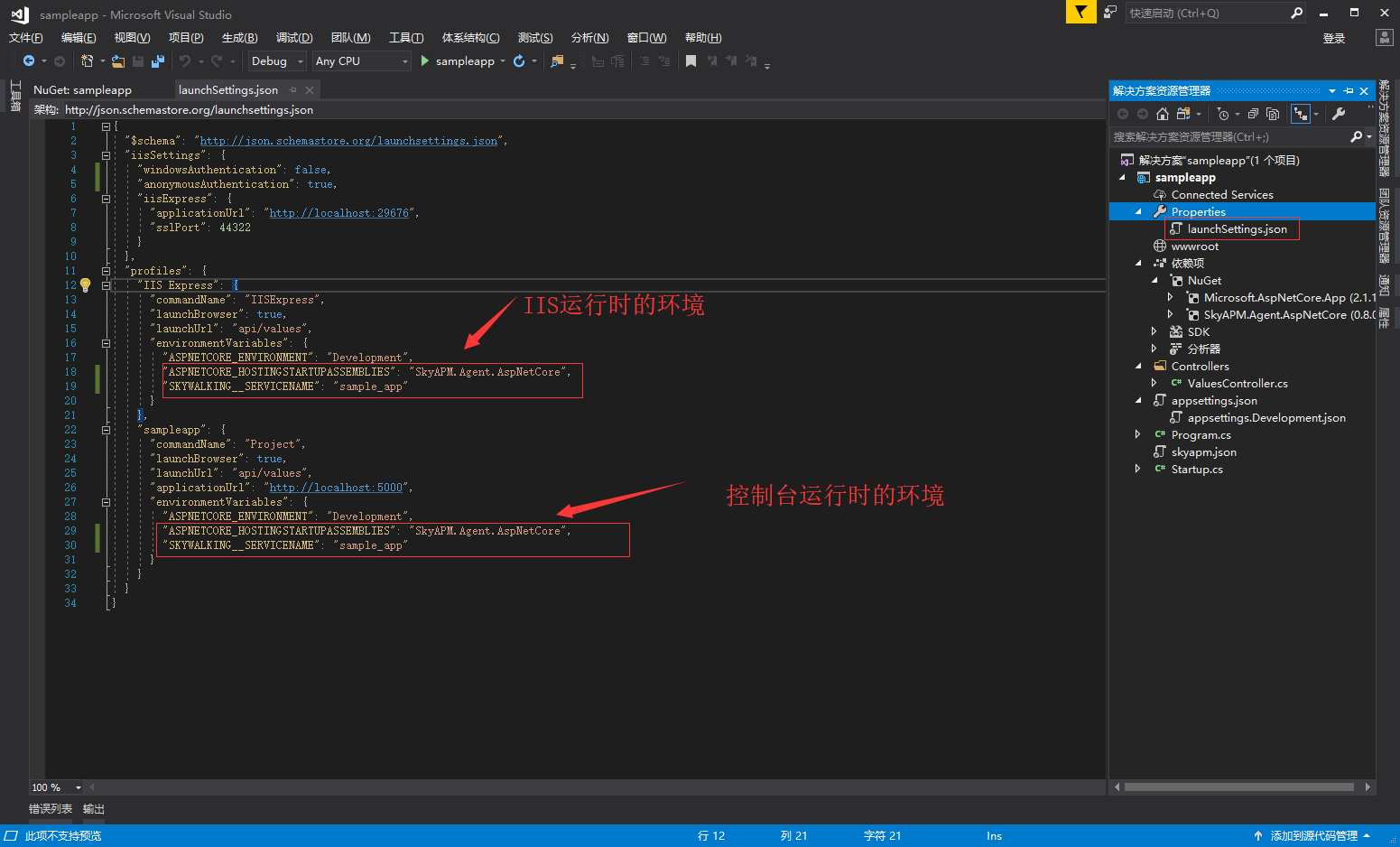The width and height of the screenshot is (1400, 847).
Task: Select appsettings.Development.json in tree
Action: click(1266, 417)
